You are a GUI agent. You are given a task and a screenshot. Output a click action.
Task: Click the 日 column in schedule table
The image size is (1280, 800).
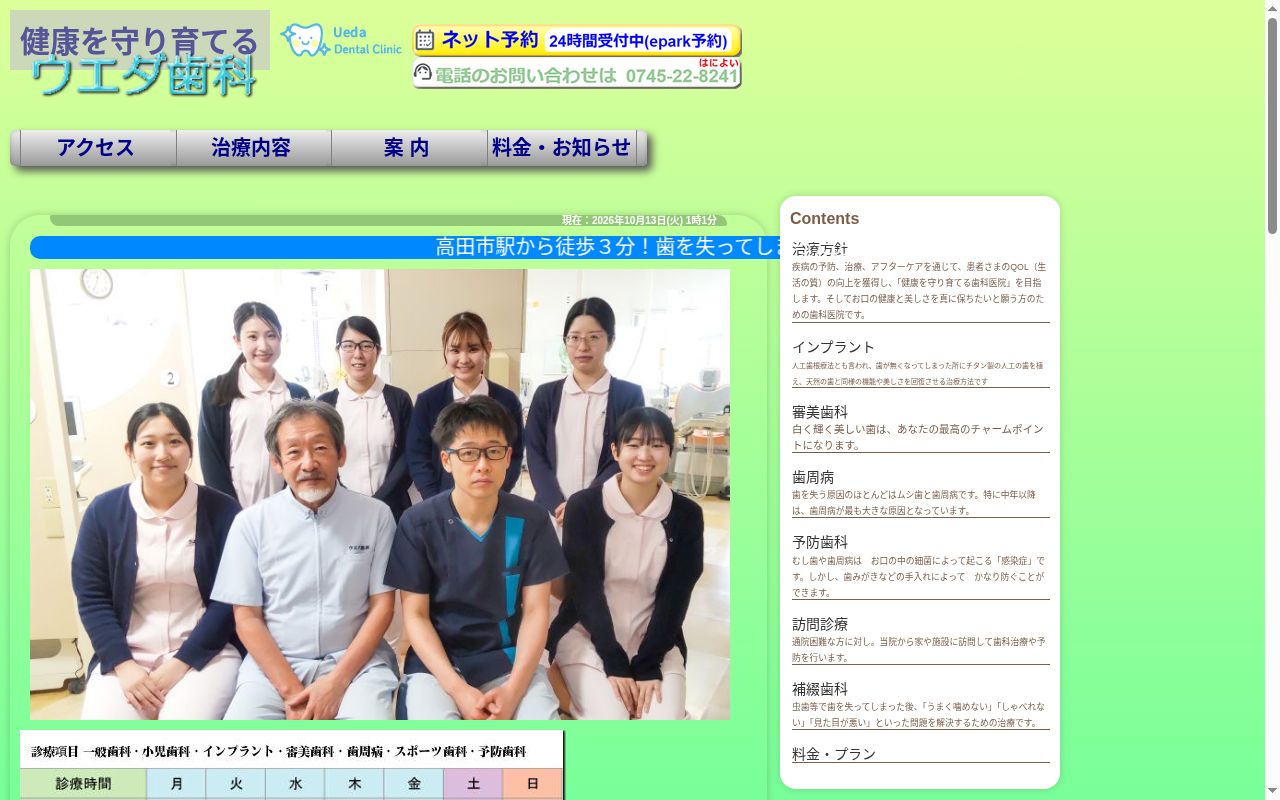533,784
